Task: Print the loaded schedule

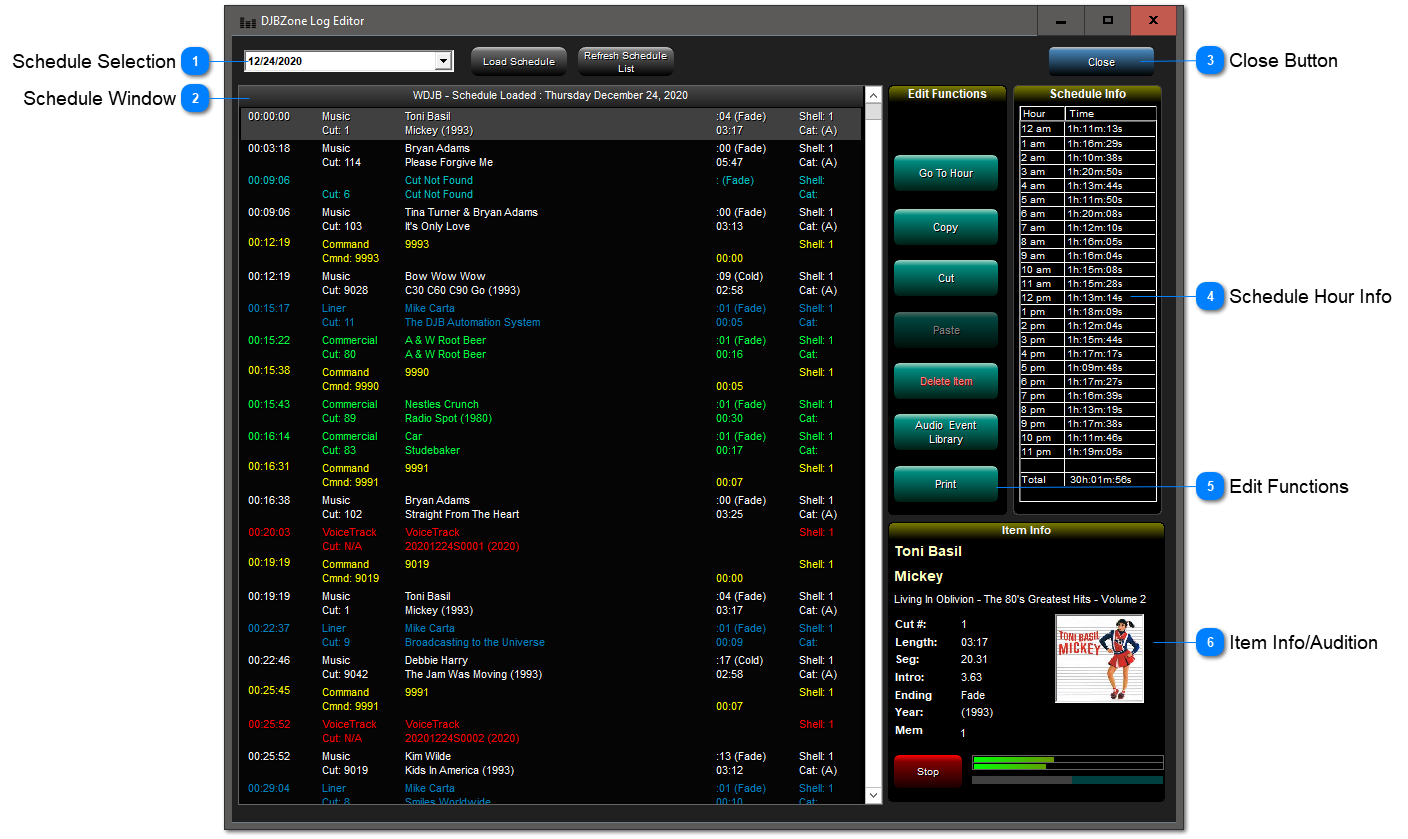Action: 946,484
